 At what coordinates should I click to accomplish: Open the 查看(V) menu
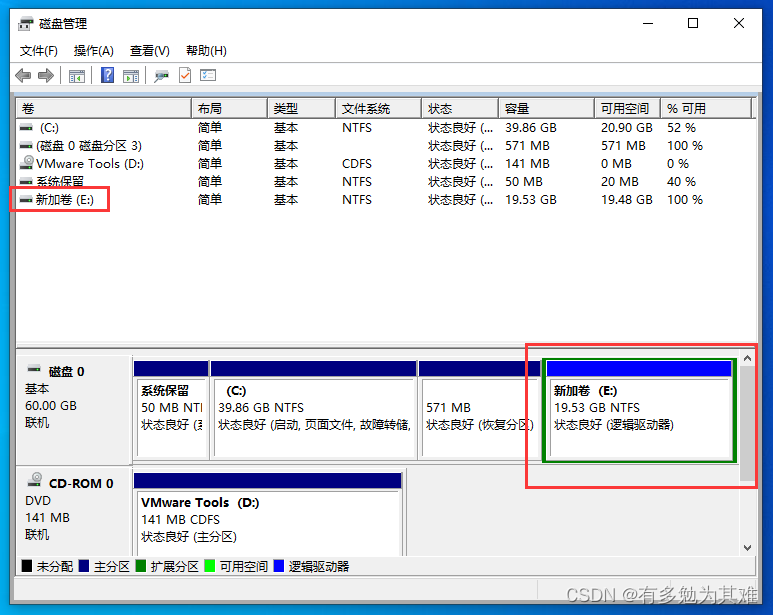pos(149,51)
